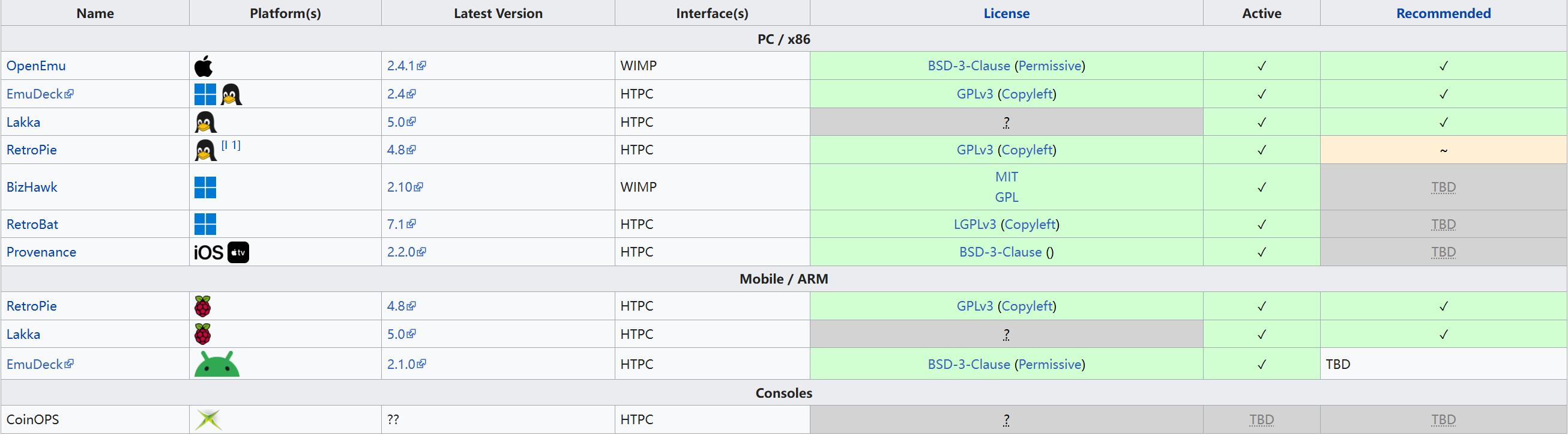Click the '~' Recommended cell for RetroPie
The image size is (1568, 435).
pyautogui.click(x=1443, y=150)
